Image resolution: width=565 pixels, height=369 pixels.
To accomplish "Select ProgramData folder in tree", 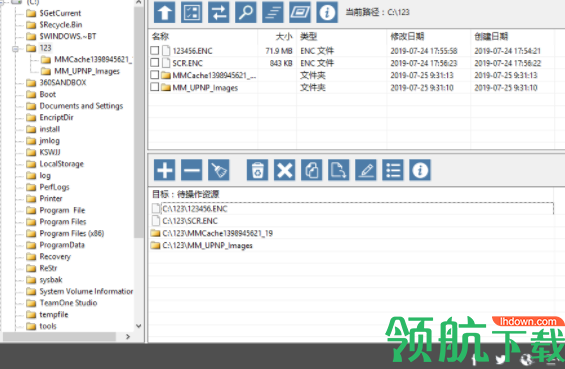I will point(62,245).
